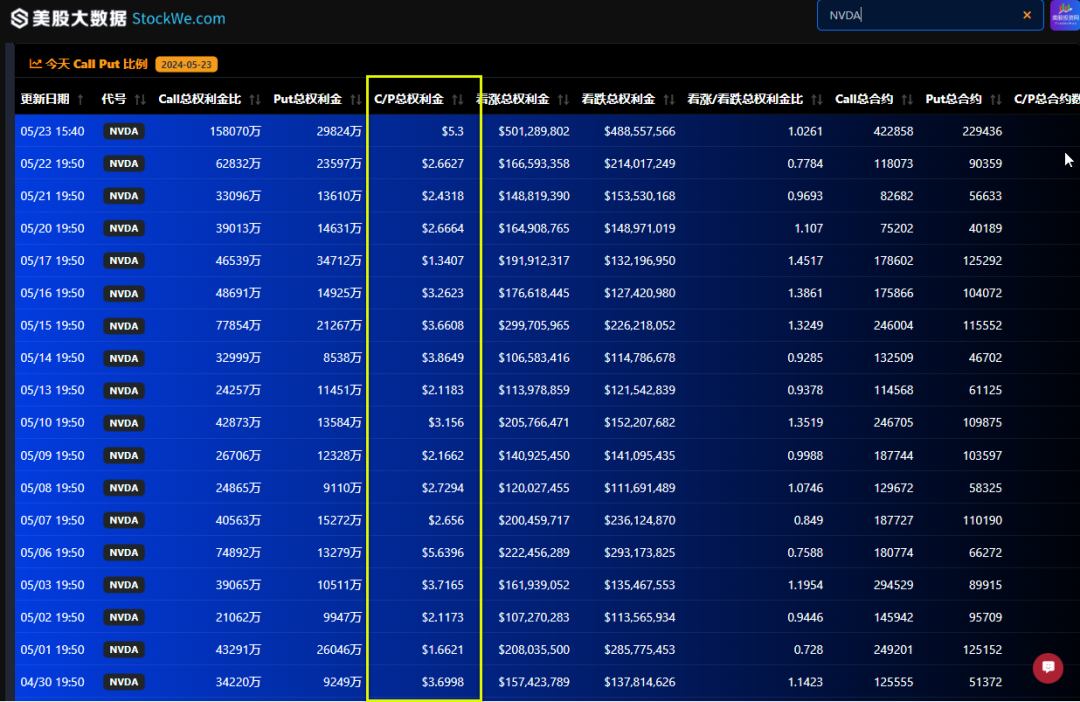Click the chart icon beside 今天 Call Put 比例
Image resolution: width=1080 pixels, height=702 pixels.
pos(35,64)
